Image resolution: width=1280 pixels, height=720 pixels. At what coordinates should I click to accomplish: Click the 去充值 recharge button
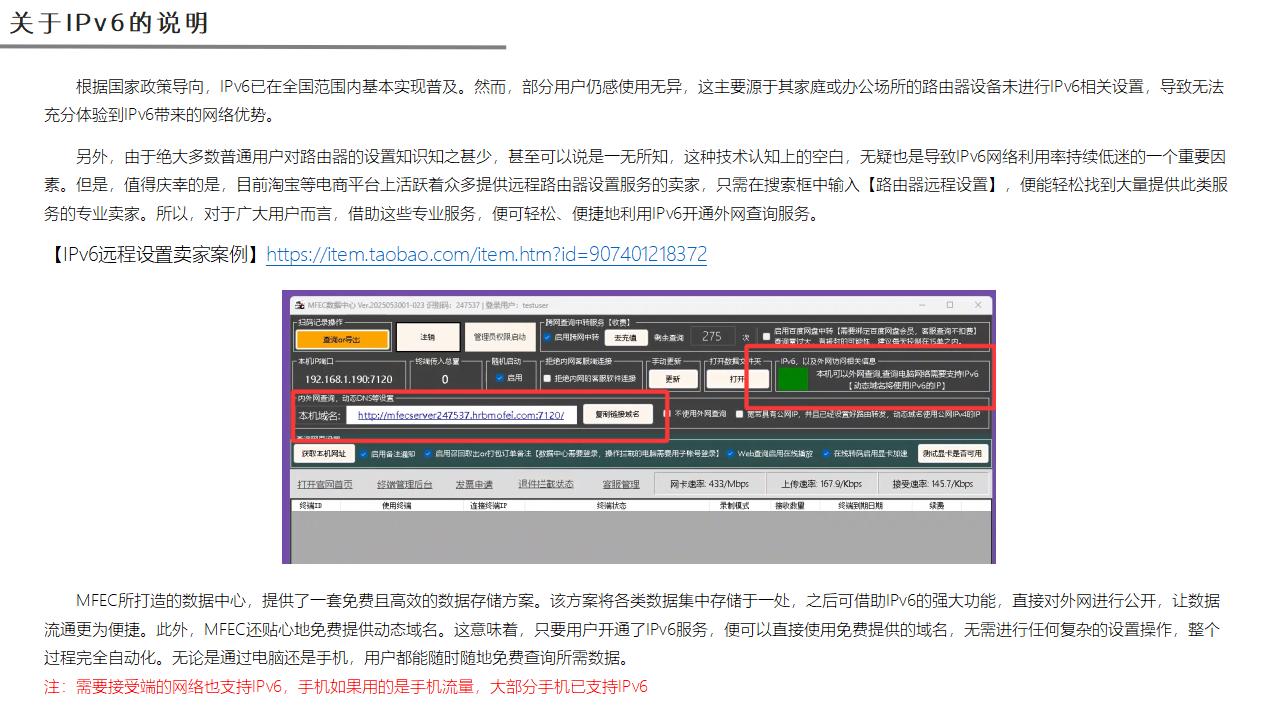625,338
